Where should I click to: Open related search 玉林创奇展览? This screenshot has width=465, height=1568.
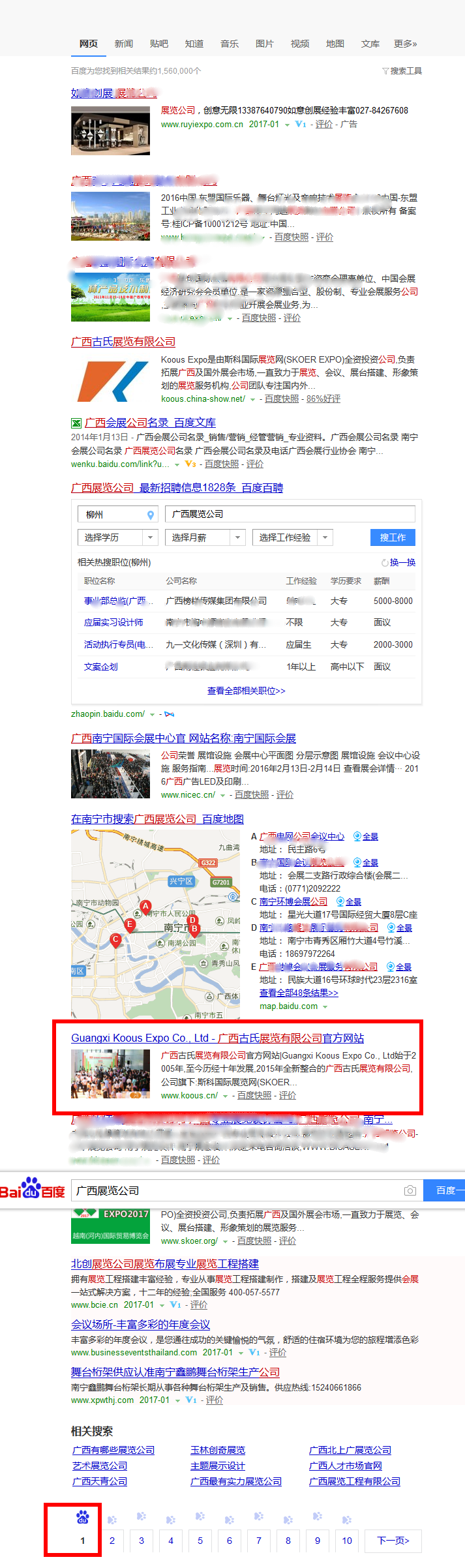[x=218, y=1450]
